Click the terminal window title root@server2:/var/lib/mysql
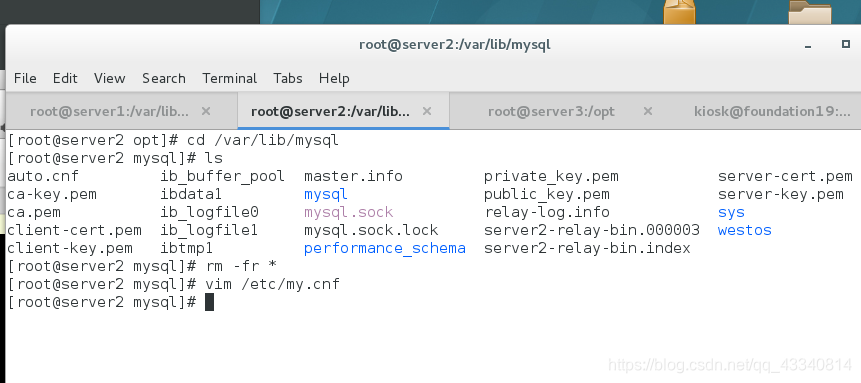Viewport: 861px width, 383px height. point(455,45)
